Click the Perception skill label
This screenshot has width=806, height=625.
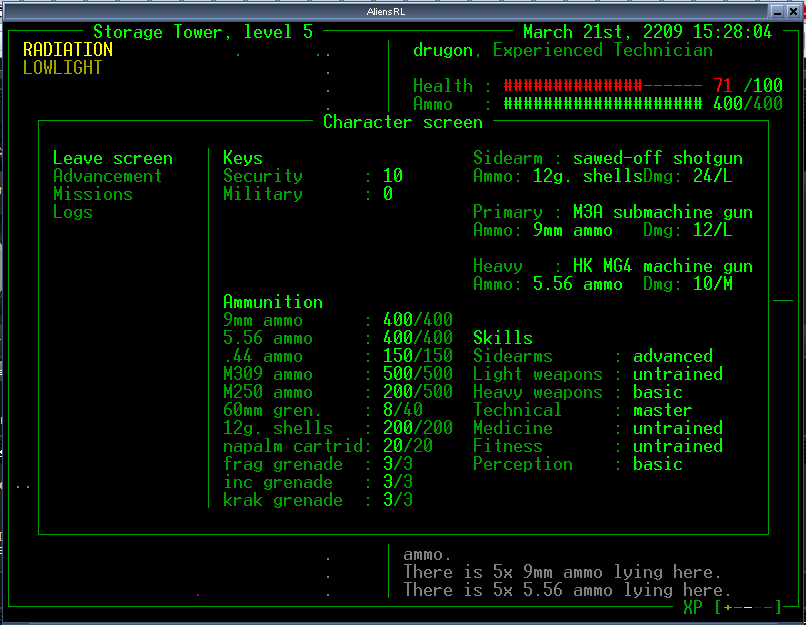(x=523, y=464)
